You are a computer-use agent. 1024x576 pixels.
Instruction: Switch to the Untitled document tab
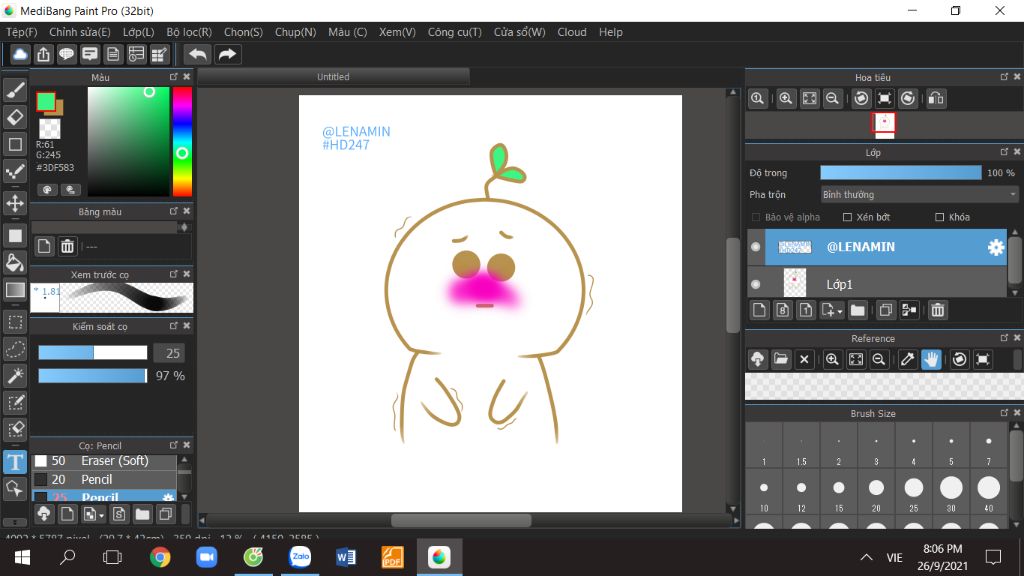point(333,77)
